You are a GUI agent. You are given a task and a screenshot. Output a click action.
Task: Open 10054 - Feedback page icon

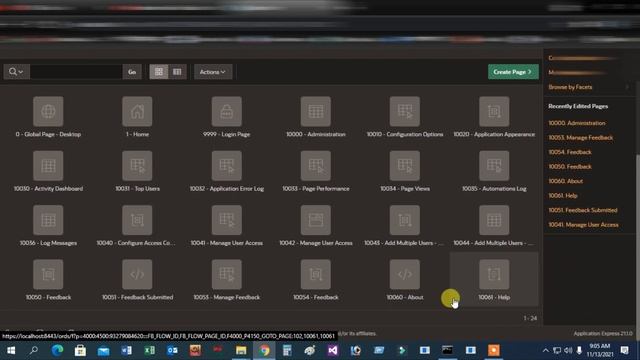tap(316, 274)
